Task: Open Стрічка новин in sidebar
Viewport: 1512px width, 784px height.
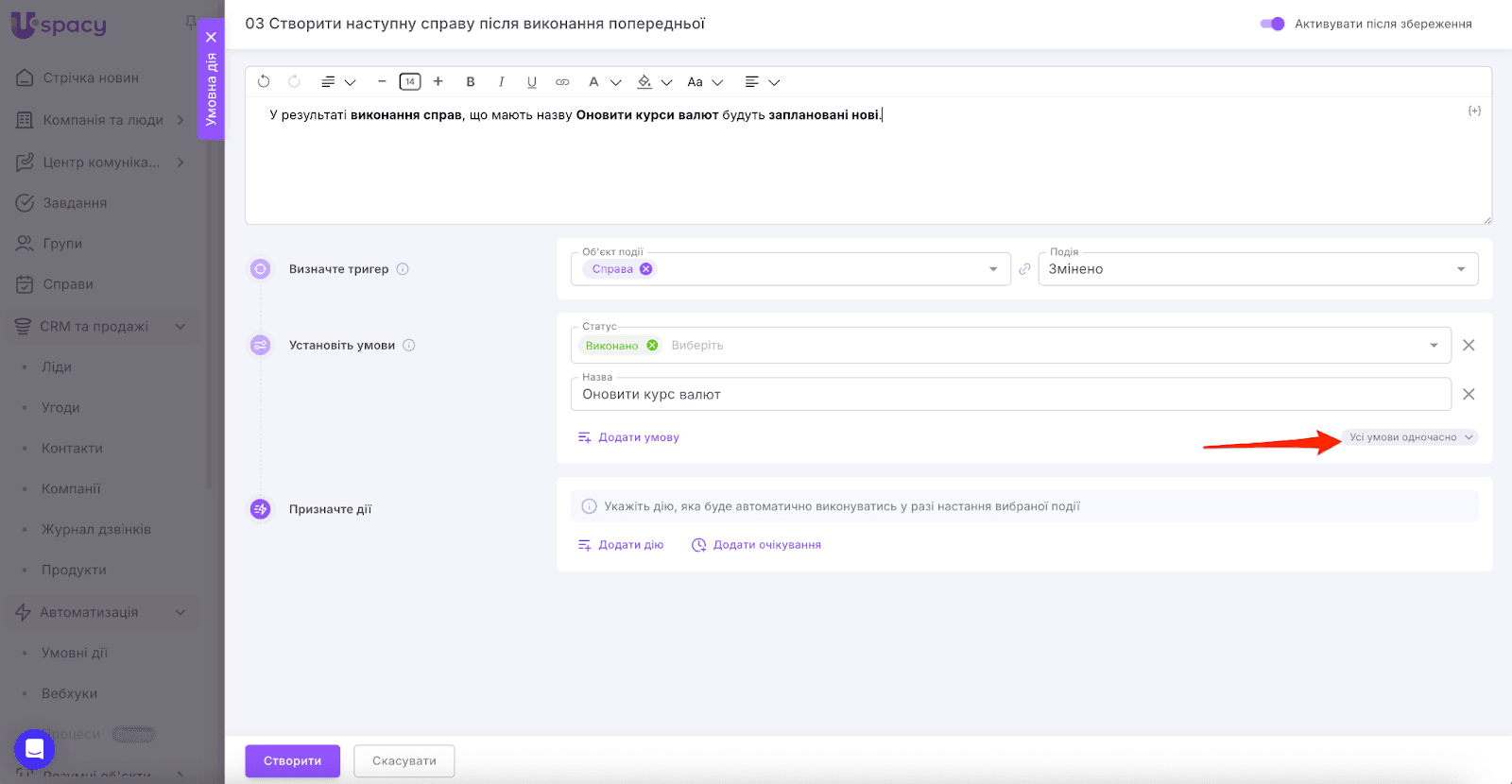Action: tap(91, 77)
